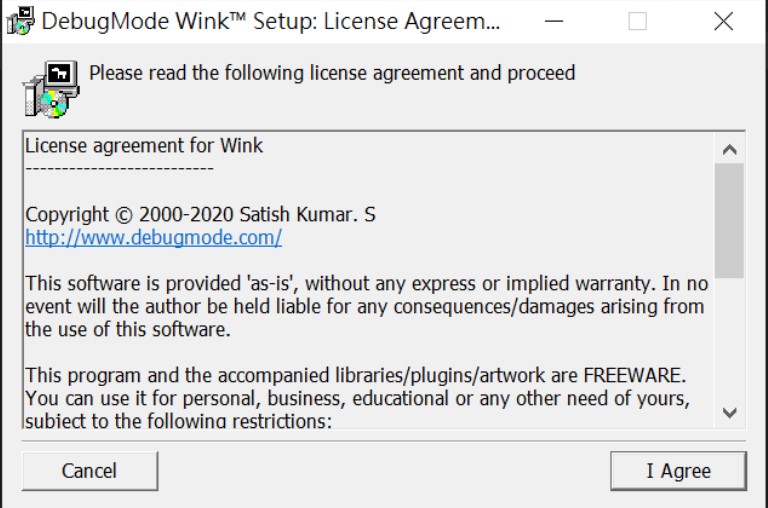
Task: Click the 'subject to the following restrictions' line
Action: [179, 421]
